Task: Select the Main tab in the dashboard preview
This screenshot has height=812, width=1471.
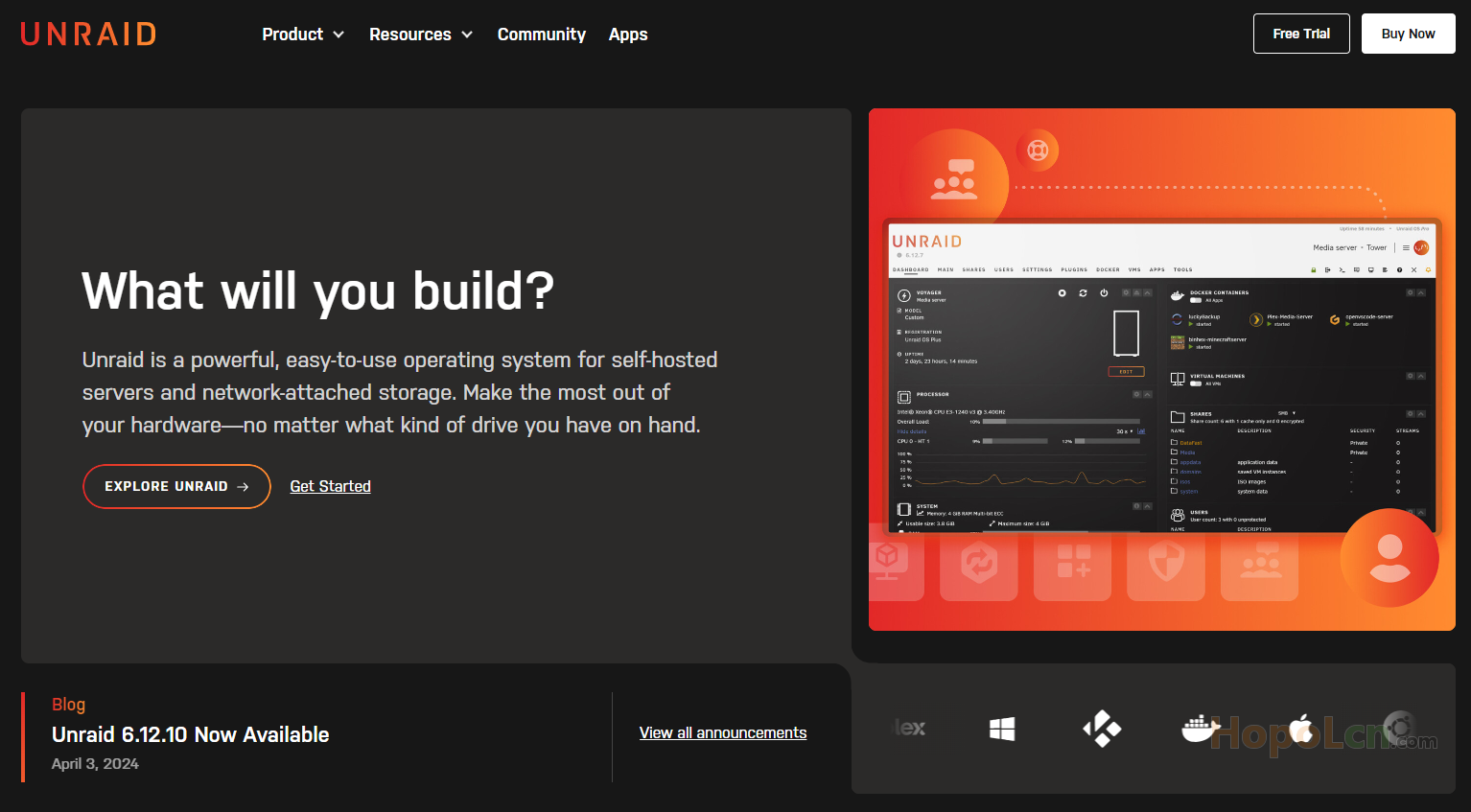Action: 946,270
